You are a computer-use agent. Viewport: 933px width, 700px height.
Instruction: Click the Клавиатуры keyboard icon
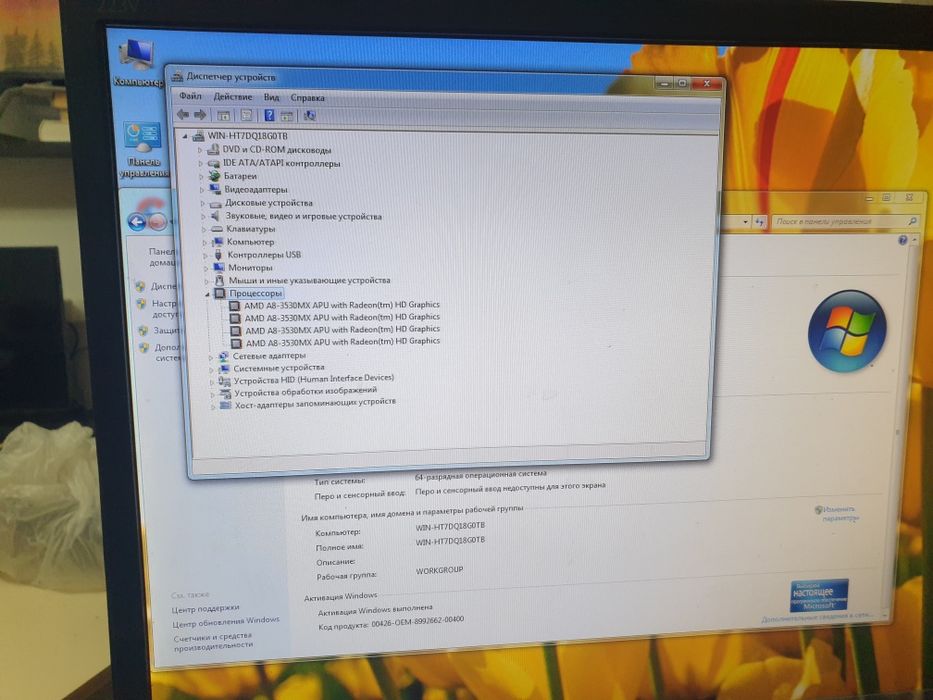(217, 229)
